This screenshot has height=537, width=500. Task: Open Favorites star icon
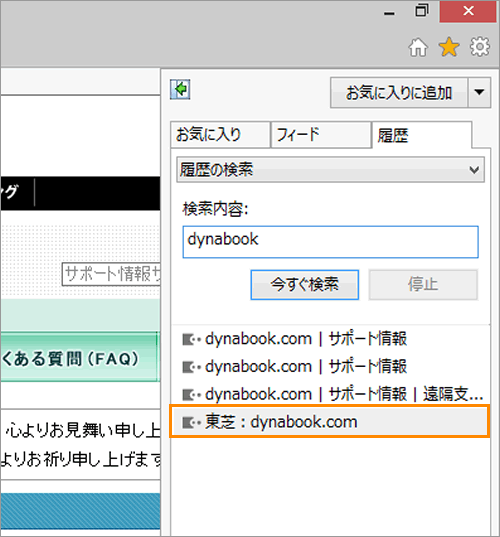pos(449,47)
